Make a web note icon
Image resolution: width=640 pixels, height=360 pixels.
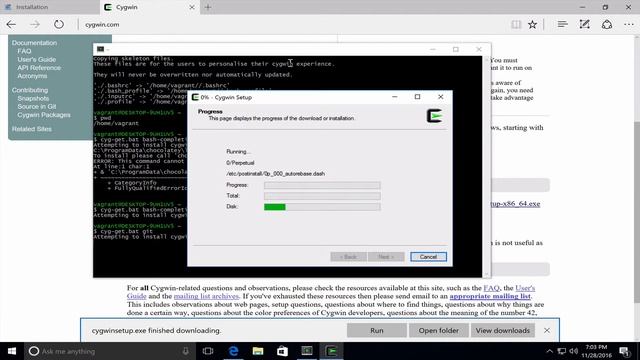click(584, 24)
